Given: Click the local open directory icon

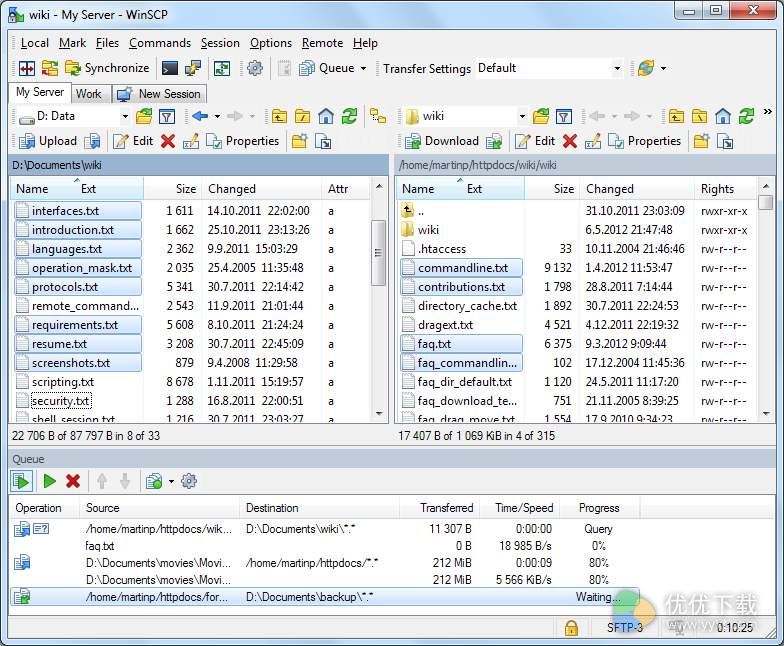Looking at the screenshot, I should 144,116.
